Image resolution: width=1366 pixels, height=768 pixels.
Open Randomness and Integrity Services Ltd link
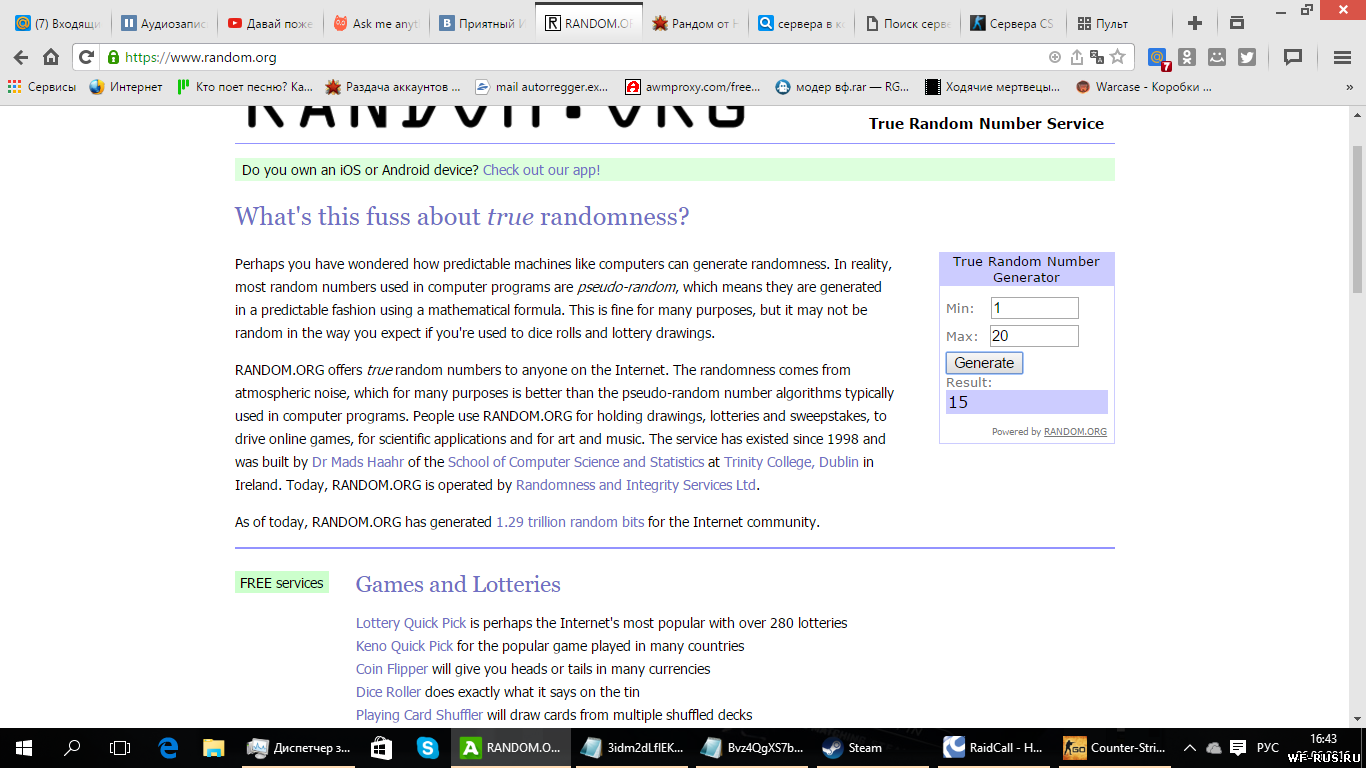click(636, 485)
